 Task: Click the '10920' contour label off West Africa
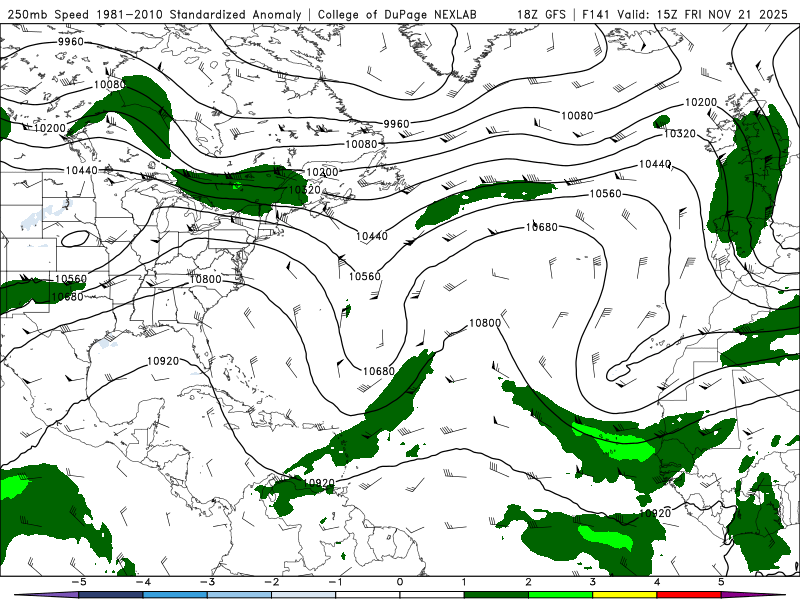tap(655, 513)
